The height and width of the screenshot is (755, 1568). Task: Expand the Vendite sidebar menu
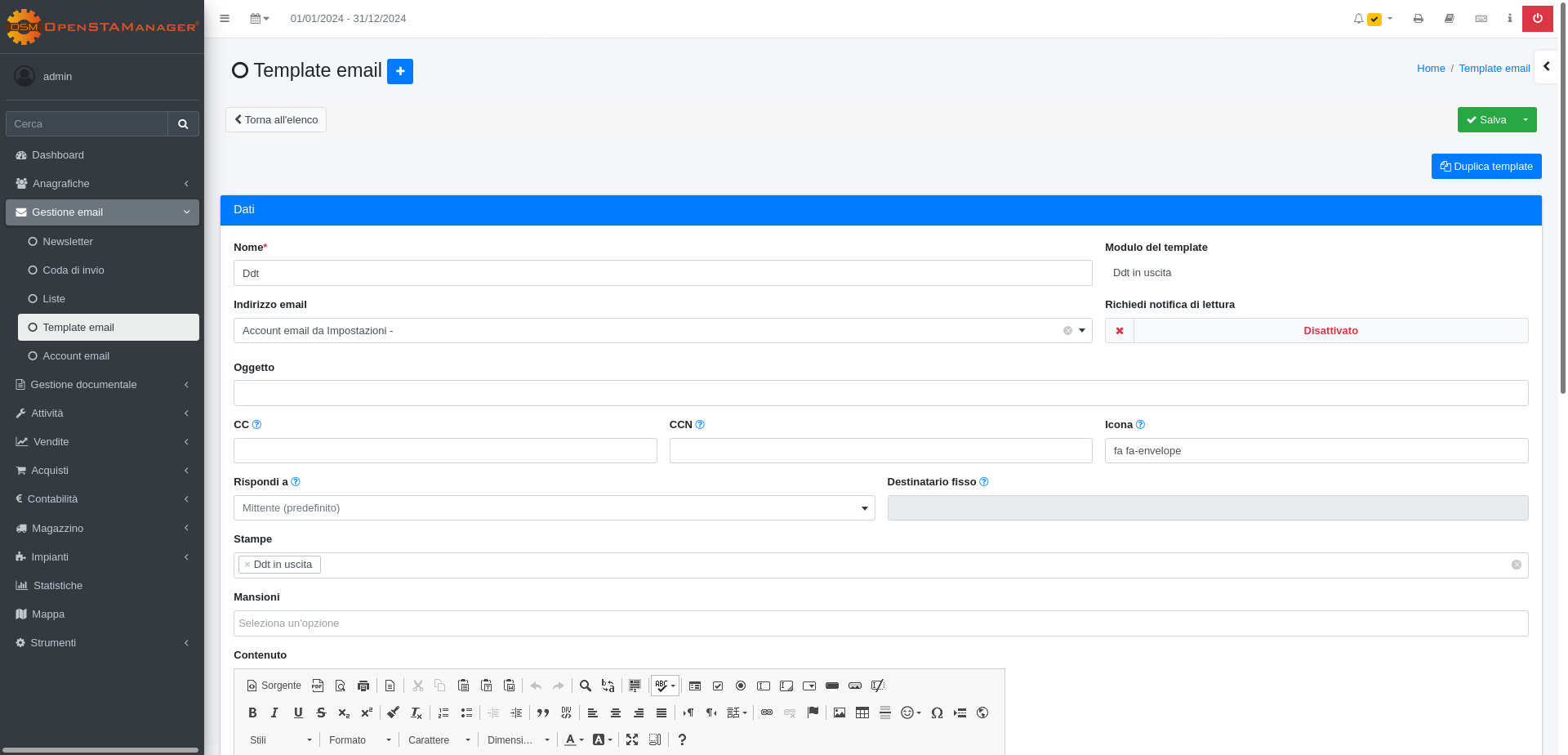coord(51,442)
